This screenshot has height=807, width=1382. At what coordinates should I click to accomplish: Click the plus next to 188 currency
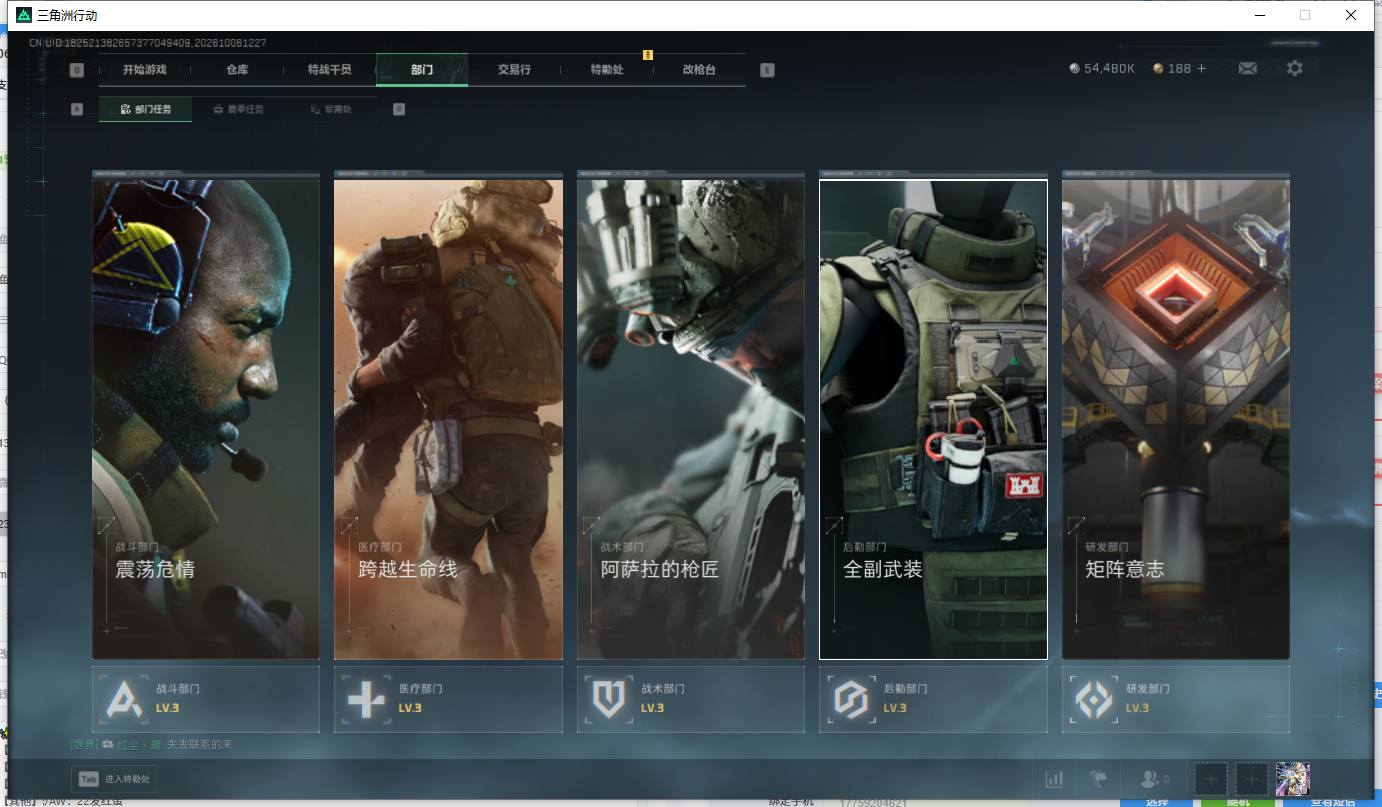click(x=1201, y=68)
